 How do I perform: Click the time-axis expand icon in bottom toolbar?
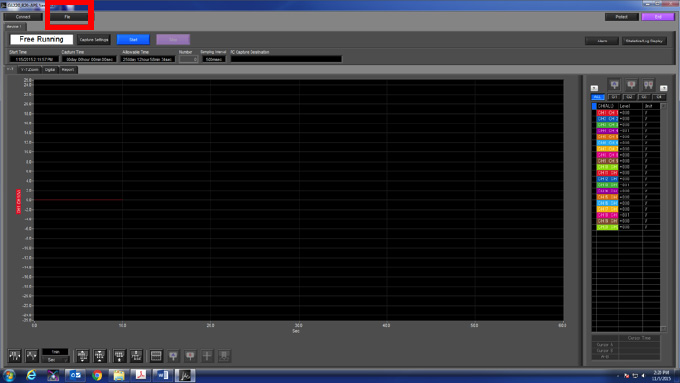pos(15,356)
